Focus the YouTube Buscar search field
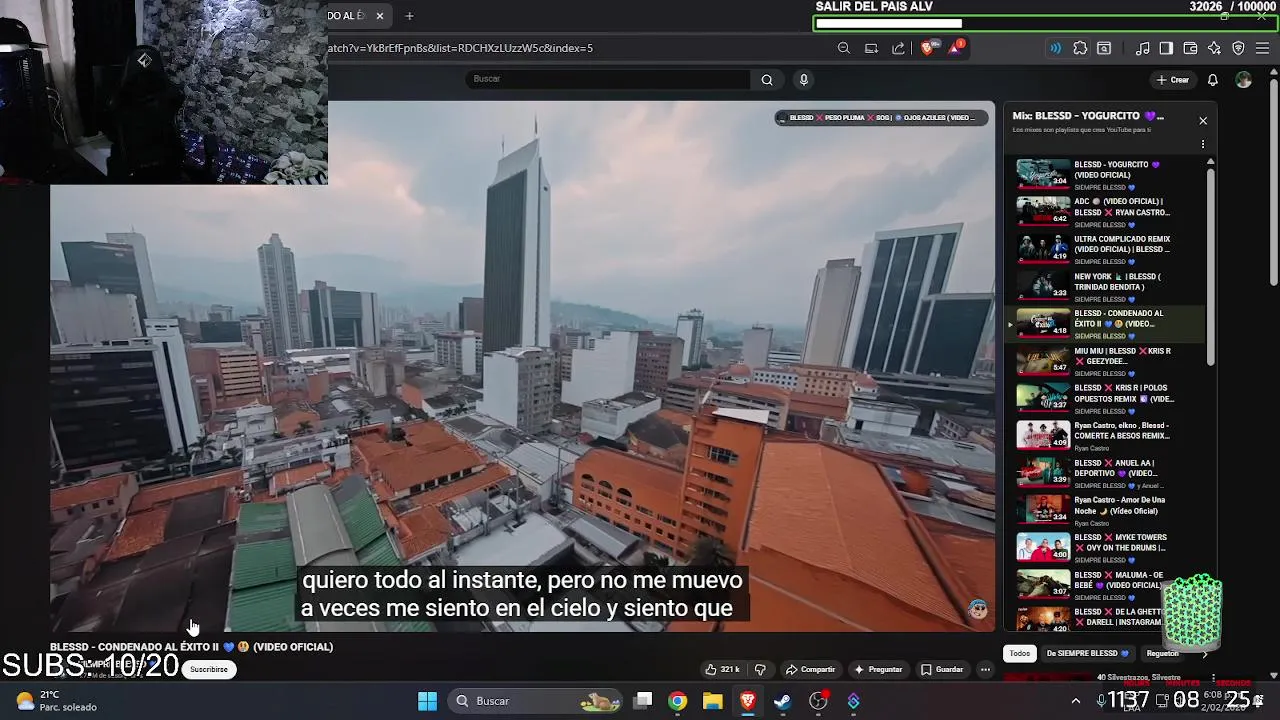The height and width of the screenshot is (720, 1280). pyautogui.click(x=608, y=79)
